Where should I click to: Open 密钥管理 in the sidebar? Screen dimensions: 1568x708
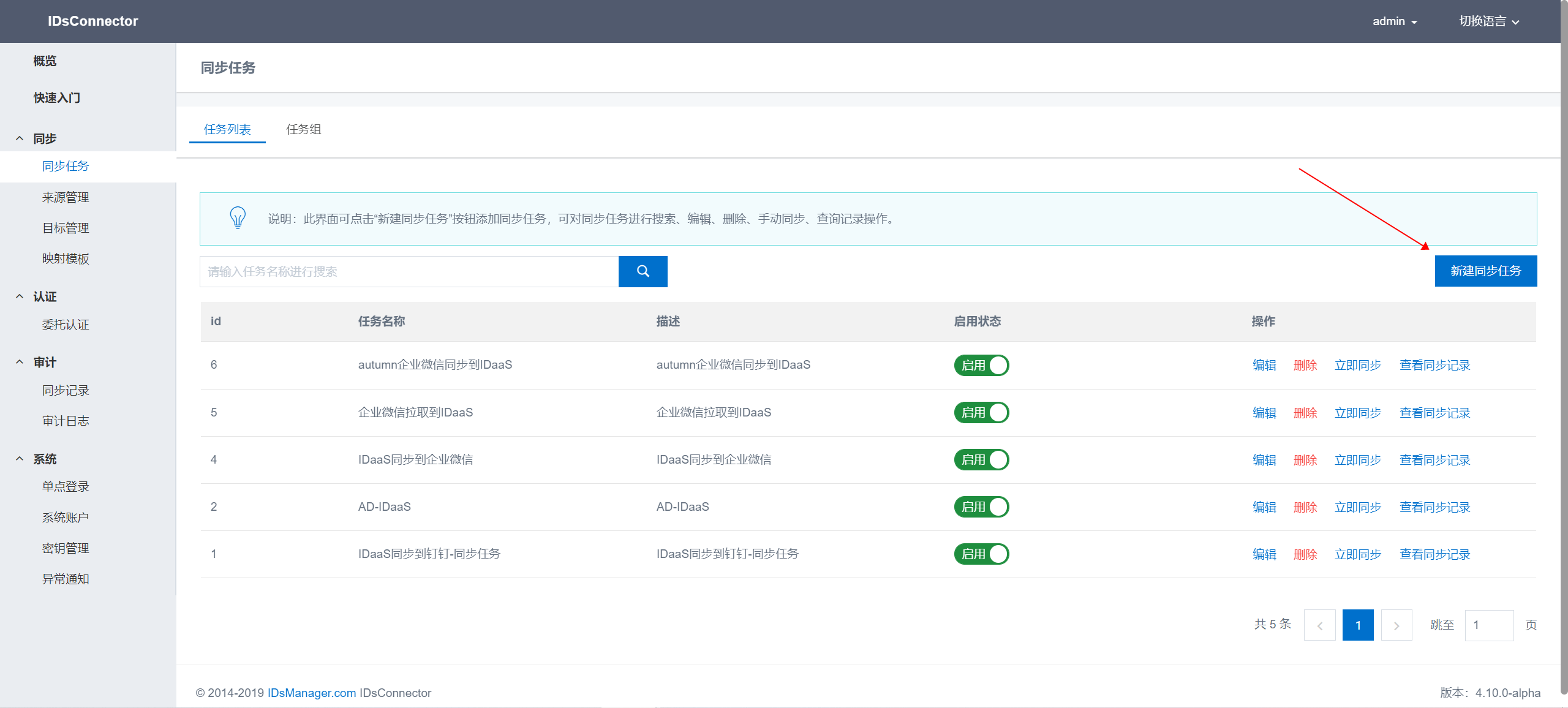[x=66, y=548]
